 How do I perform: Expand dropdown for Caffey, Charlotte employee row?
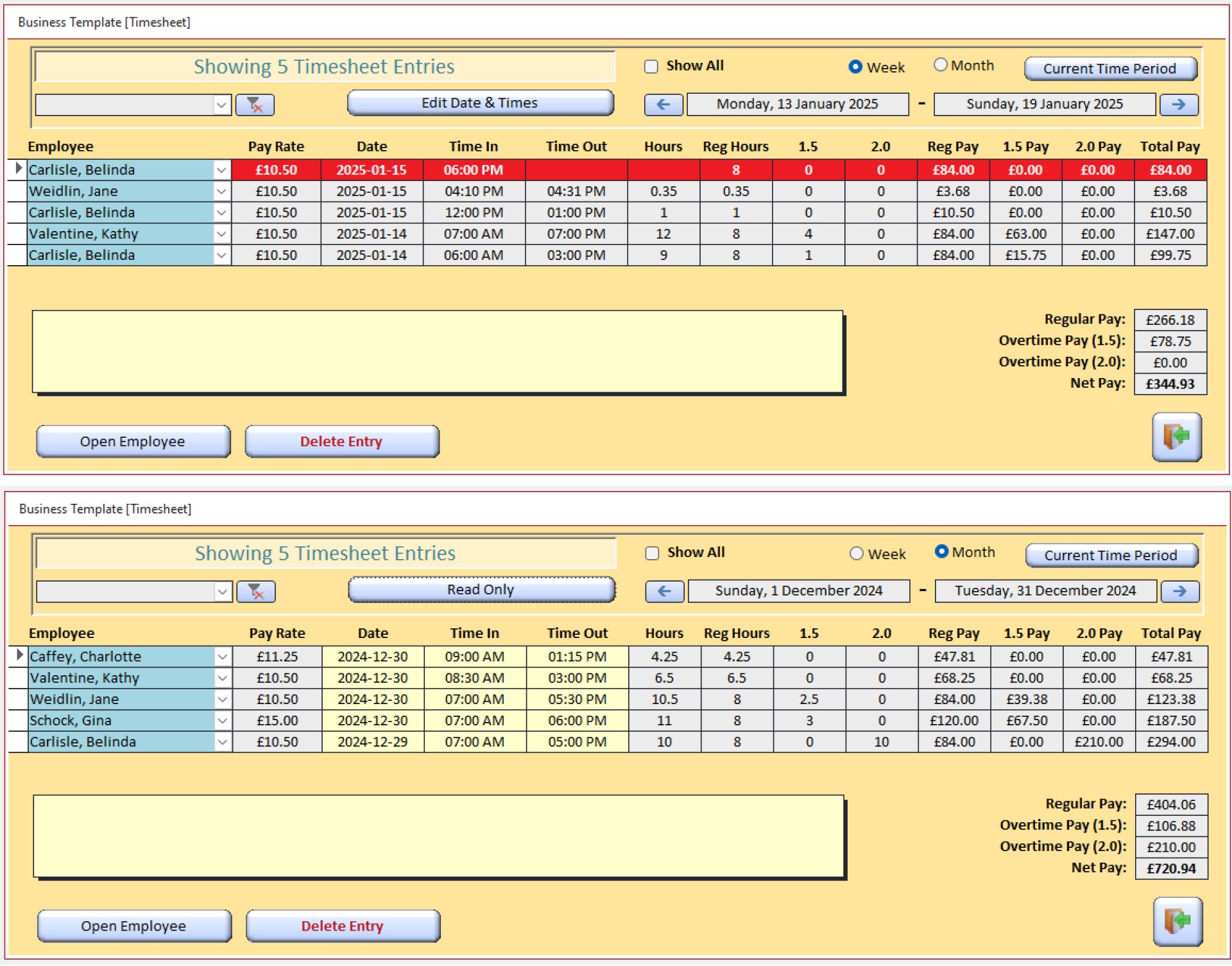click(223, 657)
